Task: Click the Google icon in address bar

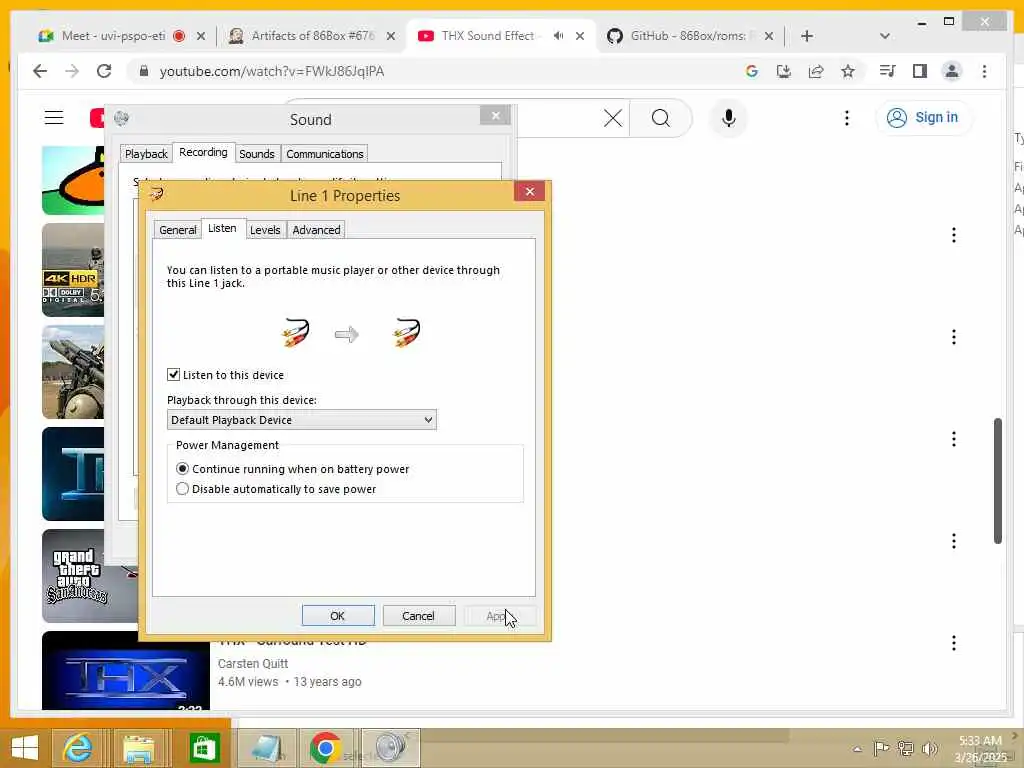Action: (752, 71)
